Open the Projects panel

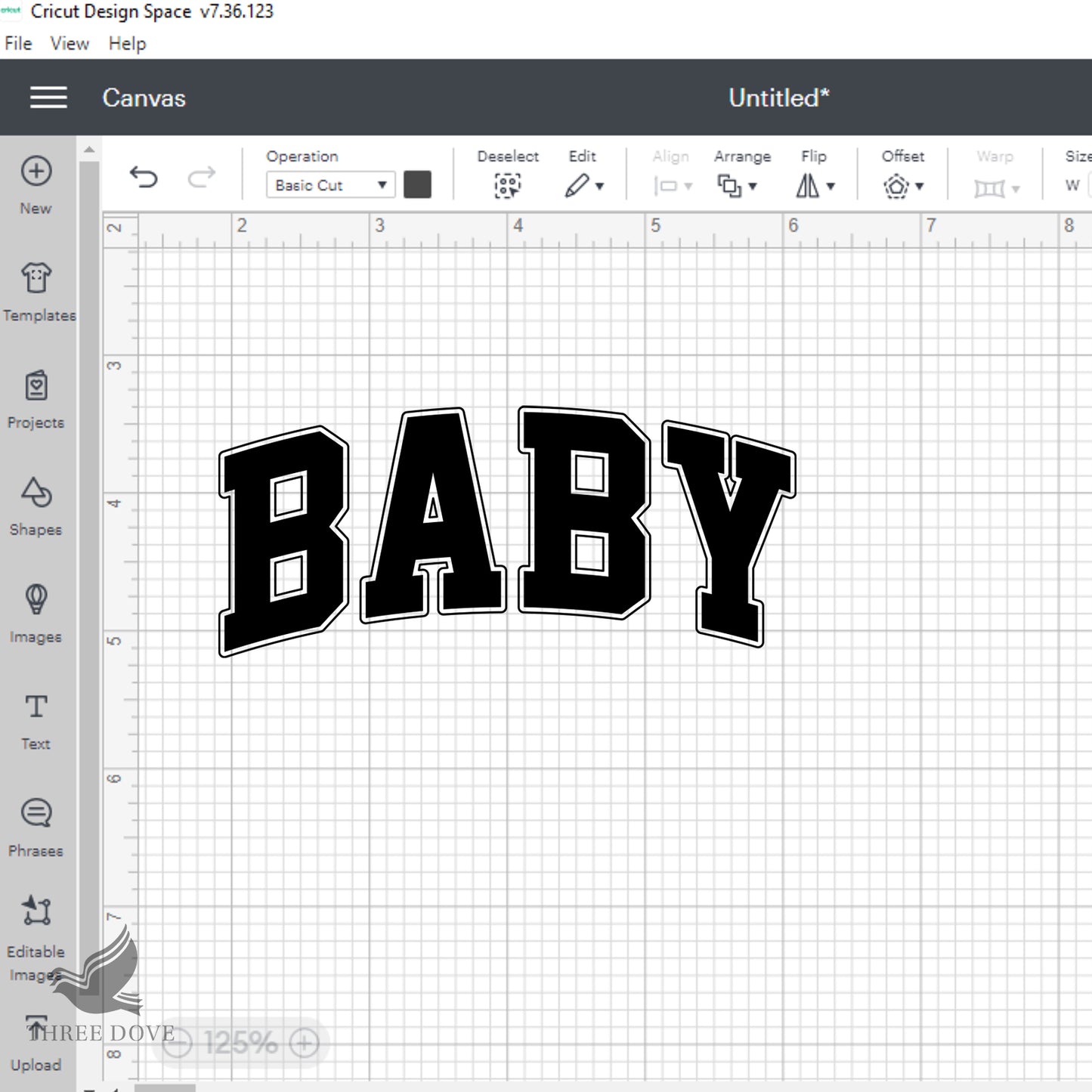pos(36,400)
